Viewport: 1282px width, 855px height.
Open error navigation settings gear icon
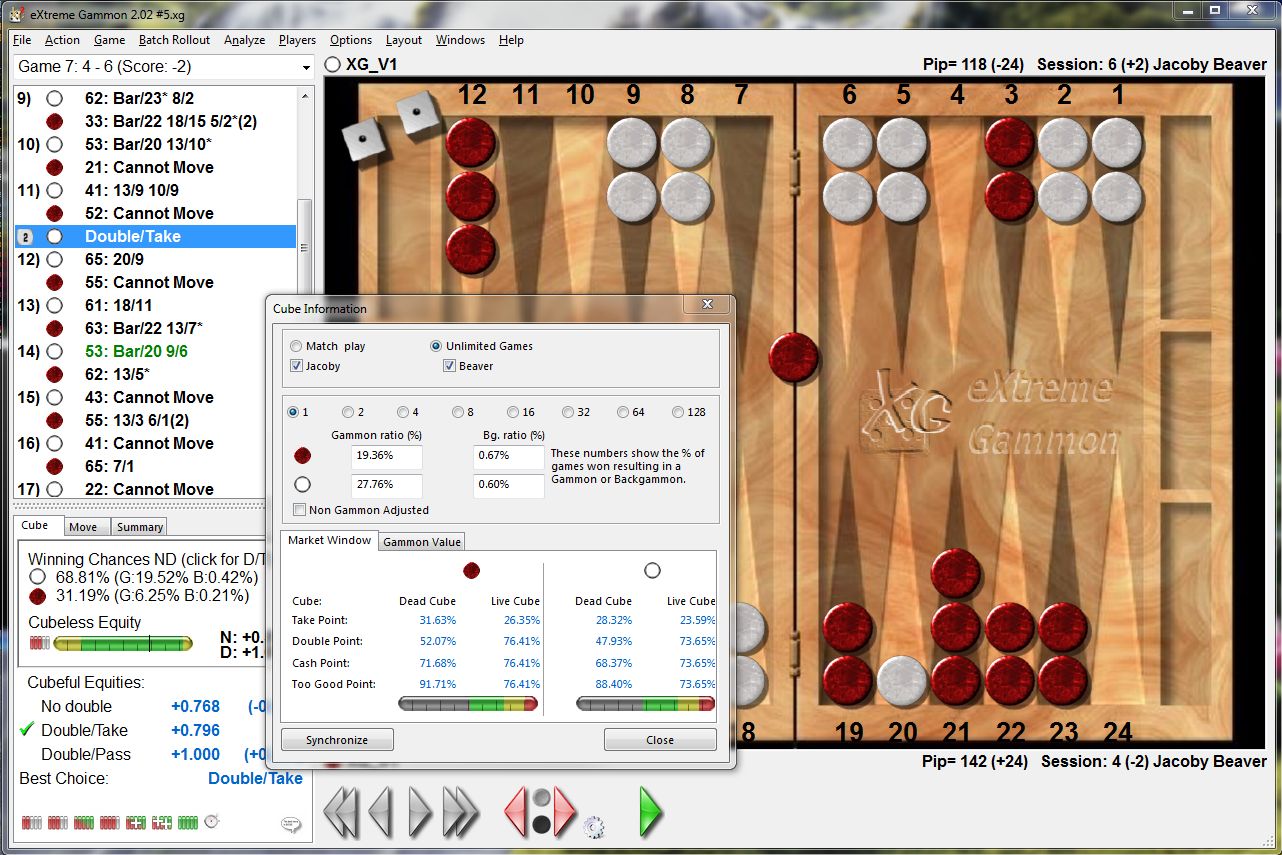(x=594, y=826)
